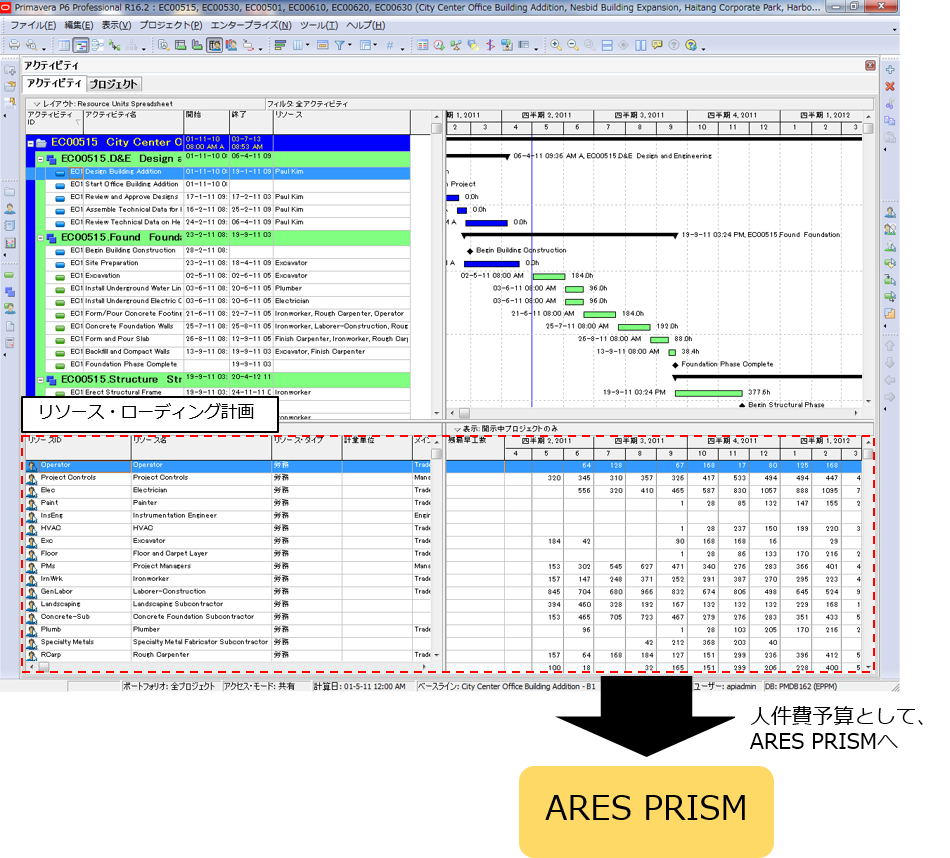This screenshot has width=950, height=858.
Task: Toggle the Gantt chart view icon
Action: 81,45
